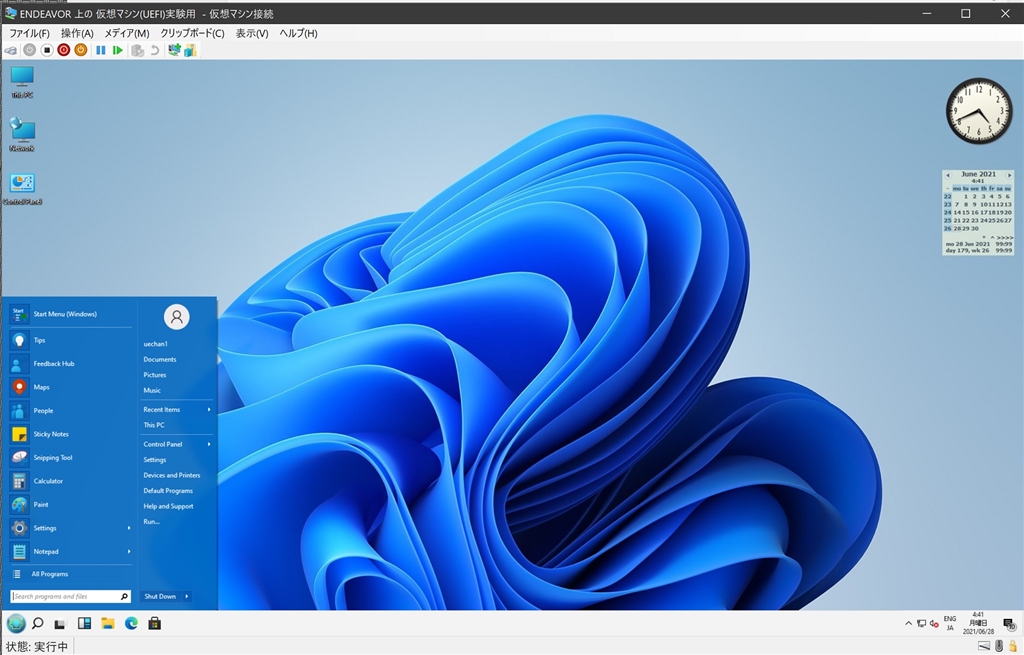Image resolution: width=1024 pixels, height=655 pixels.
Task: Click the Ctrl+Alt+Del toolbar icon
Action: tap(11, 50)
